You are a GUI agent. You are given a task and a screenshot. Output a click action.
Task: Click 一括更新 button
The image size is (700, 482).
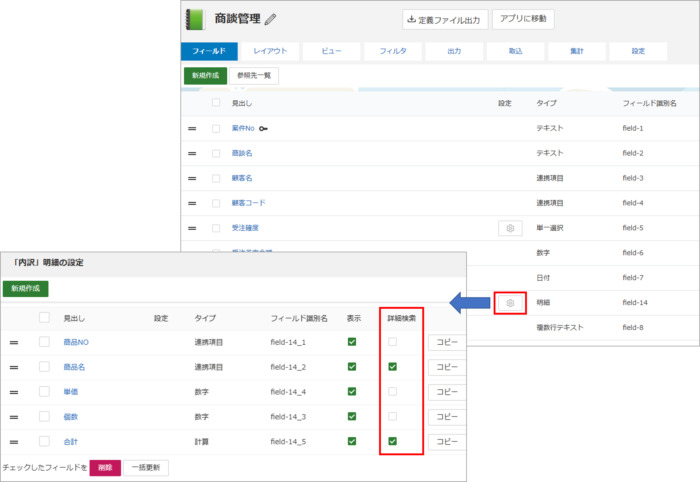click(146, 467)
